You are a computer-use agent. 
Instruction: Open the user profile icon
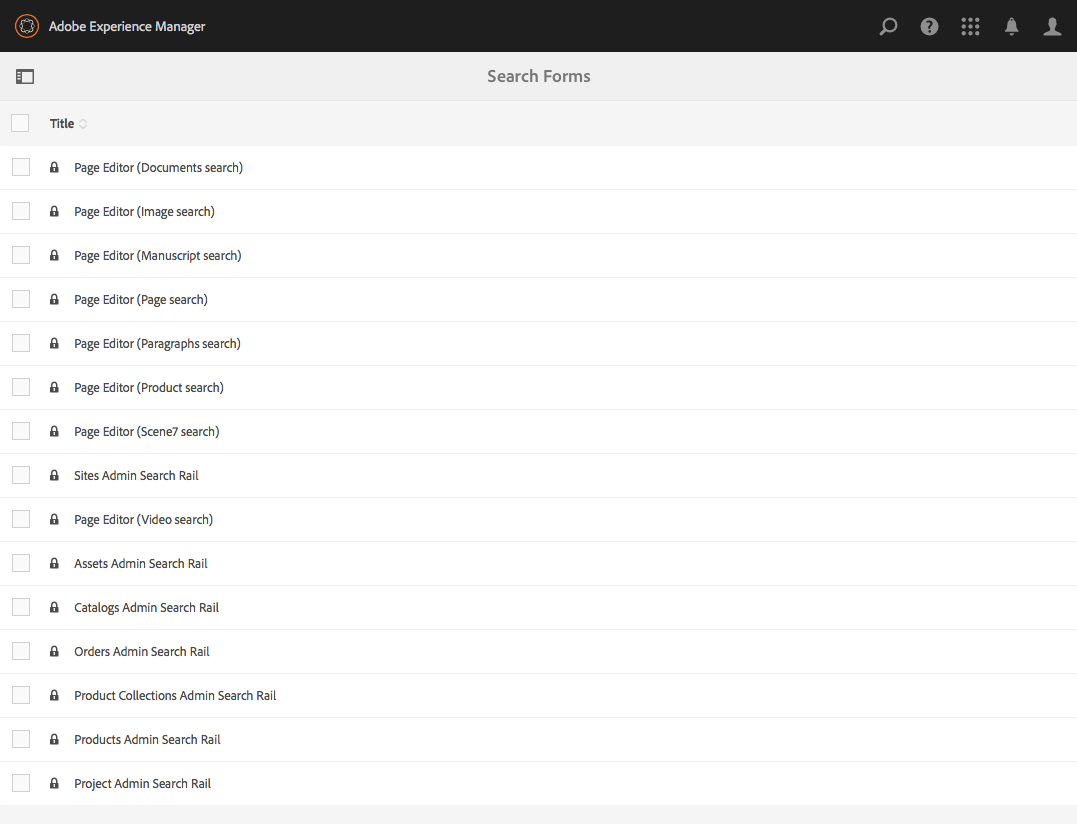point(1052,26)
